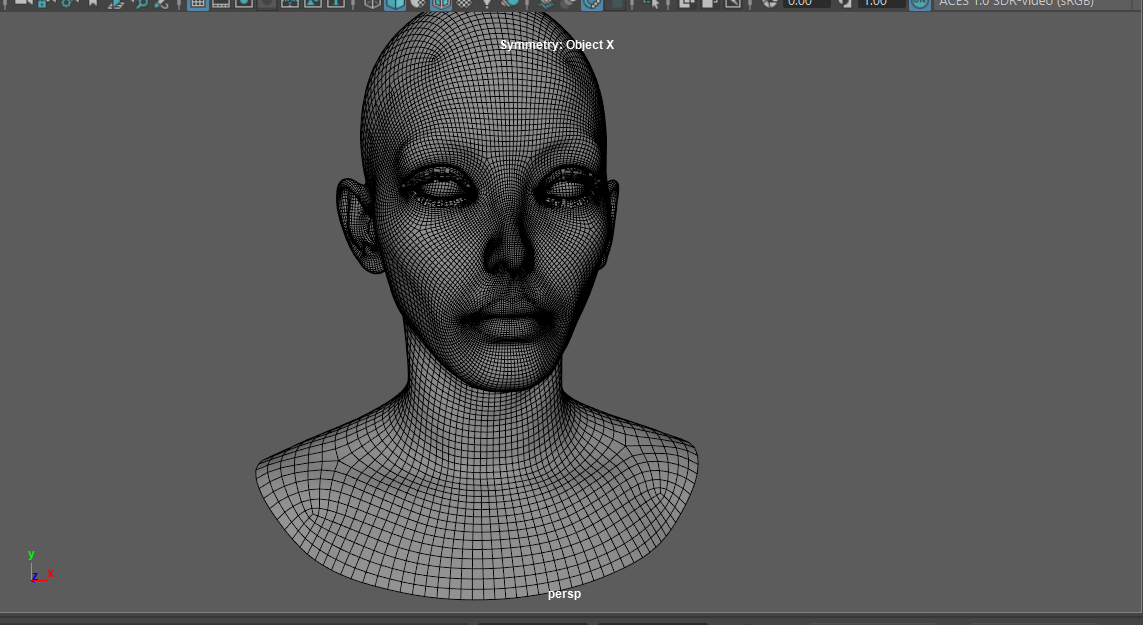The width and height of the screenshot is (1143, 625).
Task: Toggle the safe action overlay
Action: pos(313,3)
